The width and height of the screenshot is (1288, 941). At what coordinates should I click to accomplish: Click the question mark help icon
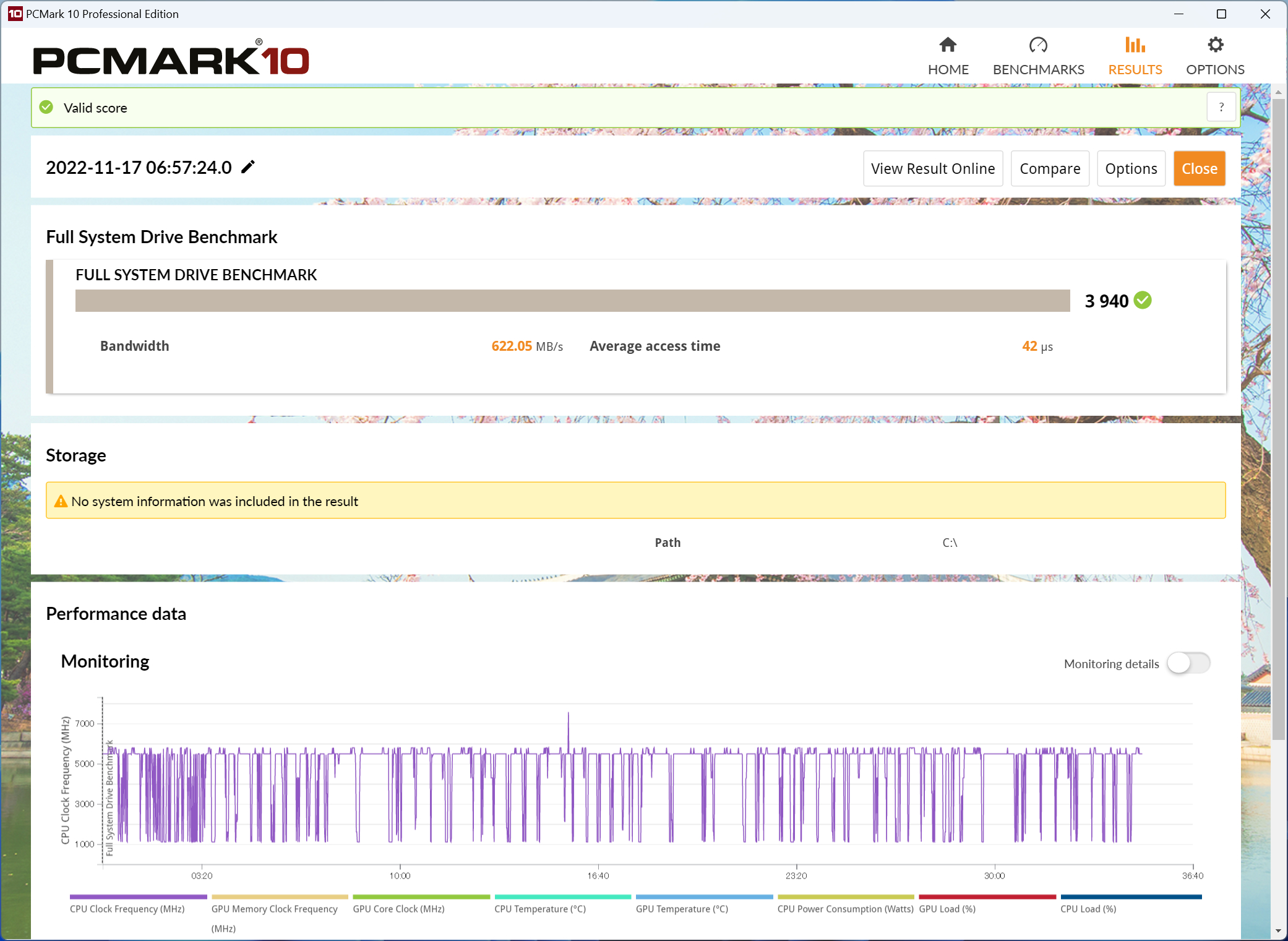[x=1221, y=107]
